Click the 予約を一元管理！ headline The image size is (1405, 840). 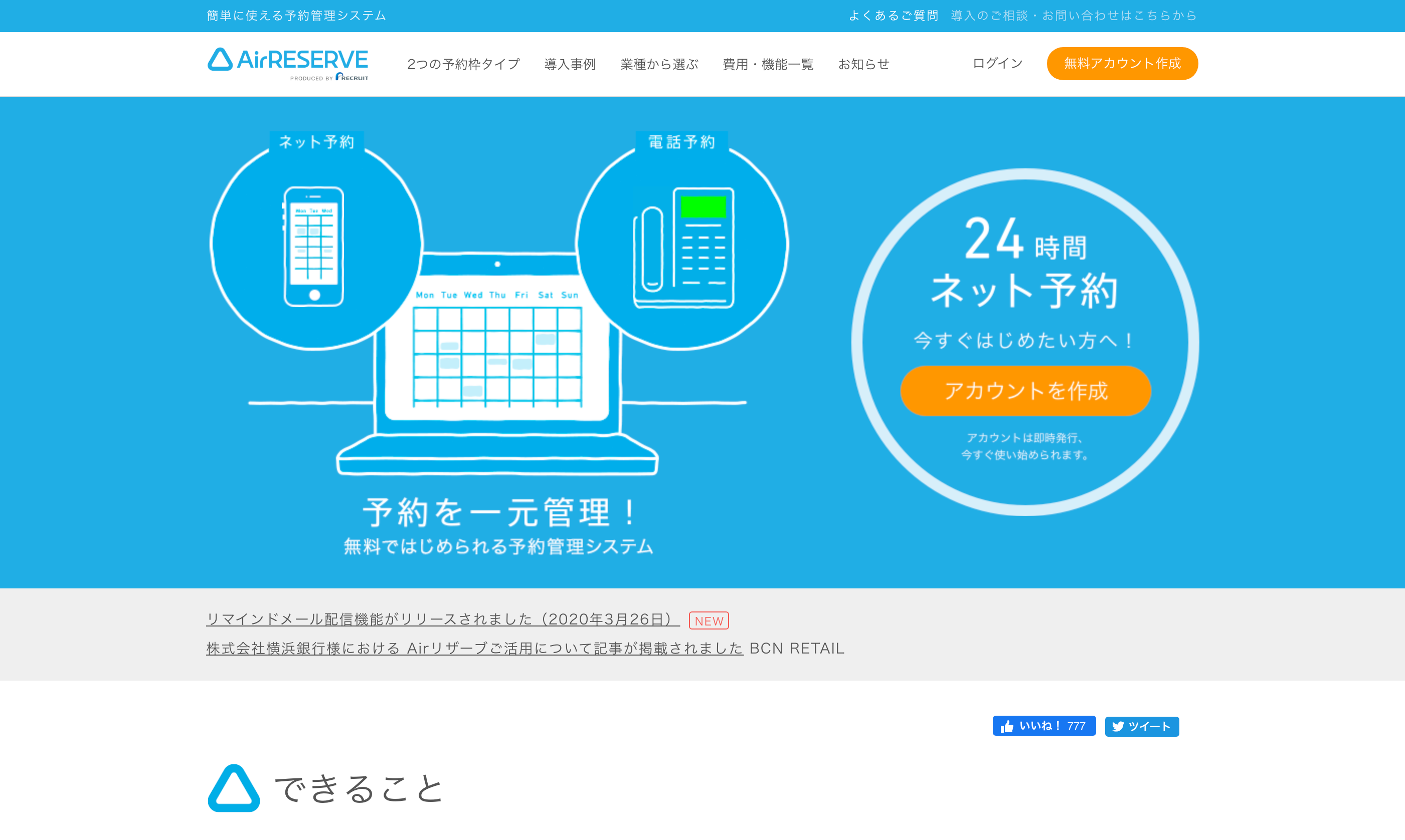[500, 512]
